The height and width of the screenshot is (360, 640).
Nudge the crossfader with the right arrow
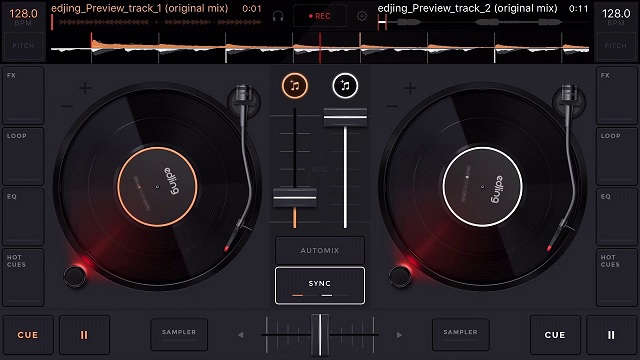click(x=399, y=335)
